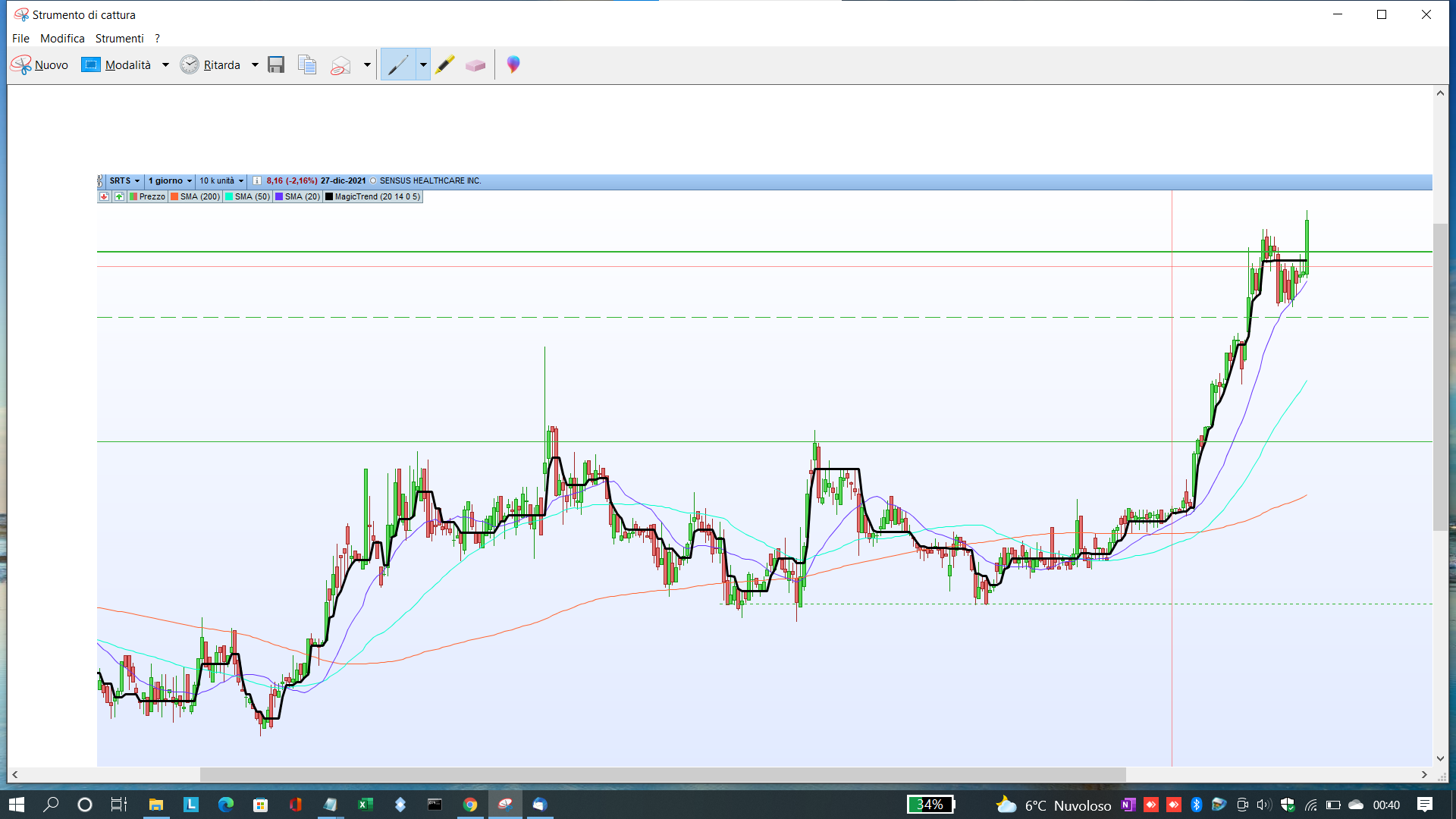Click the Save snip floppy icon

tap(276, 65)
